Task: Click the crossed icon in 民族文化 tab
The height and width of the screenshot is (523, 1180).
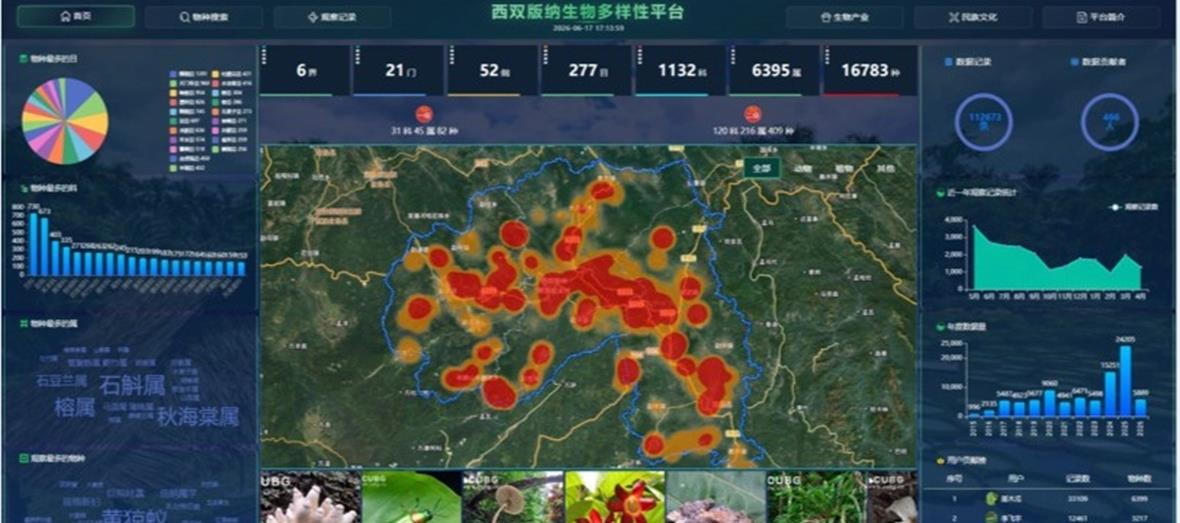Action: click(x=953, y=17)
